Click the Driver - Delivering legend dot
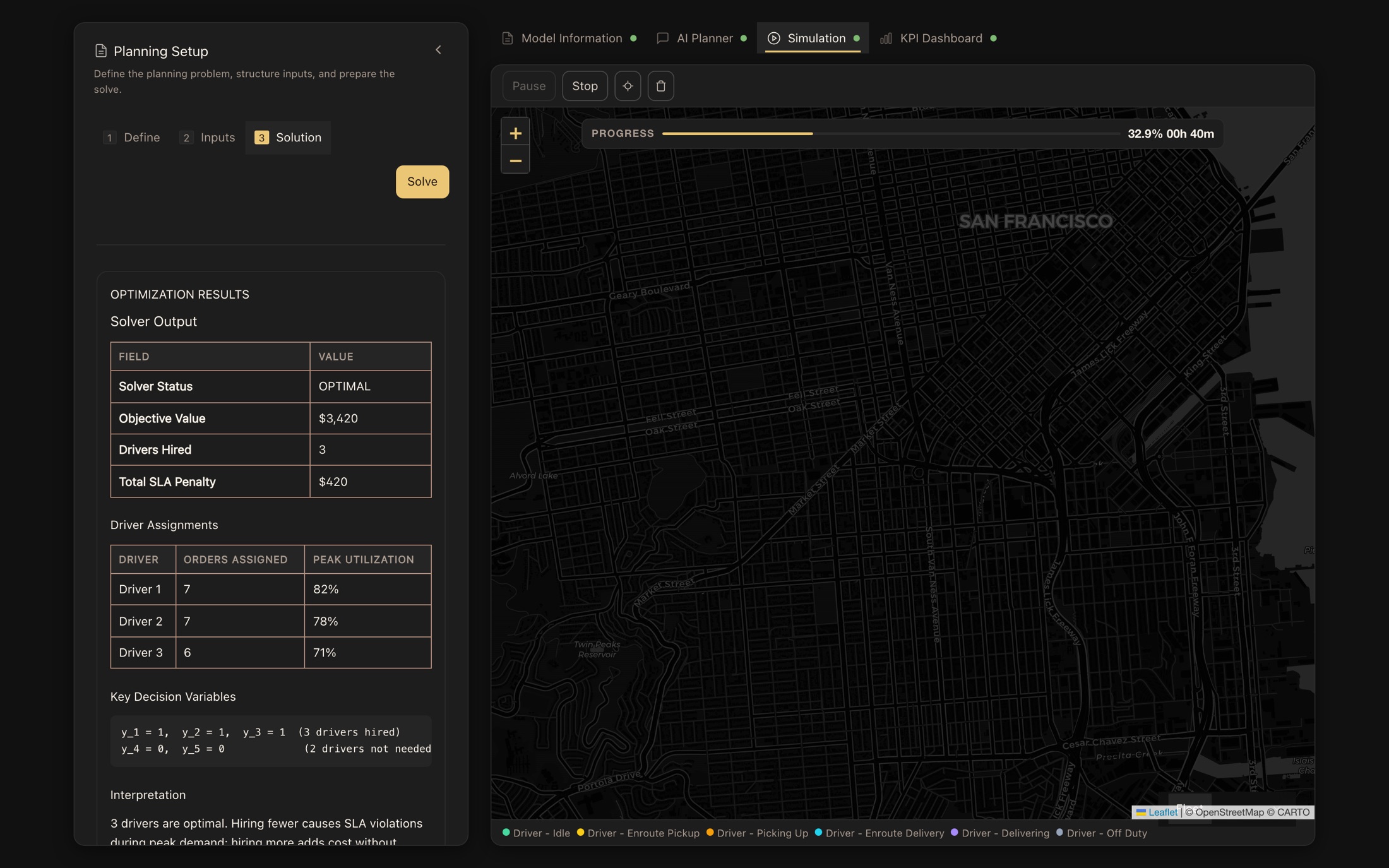The width and height of the screenshot is (1389, 868). 955,833
